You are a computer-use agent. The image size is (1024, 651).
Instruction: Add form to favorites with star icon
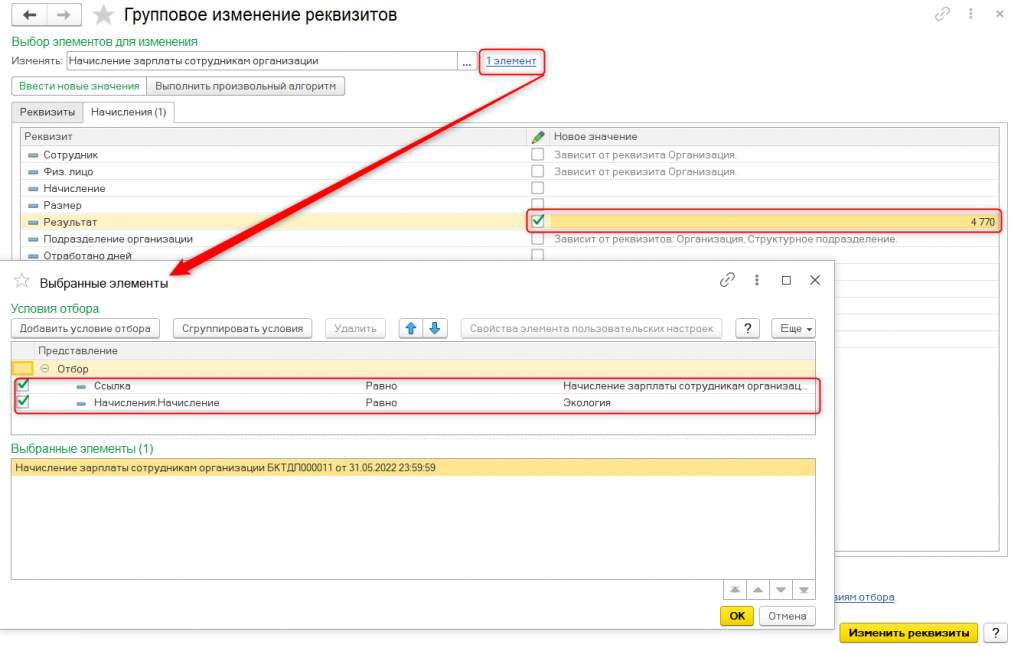(x=102, y=15)
